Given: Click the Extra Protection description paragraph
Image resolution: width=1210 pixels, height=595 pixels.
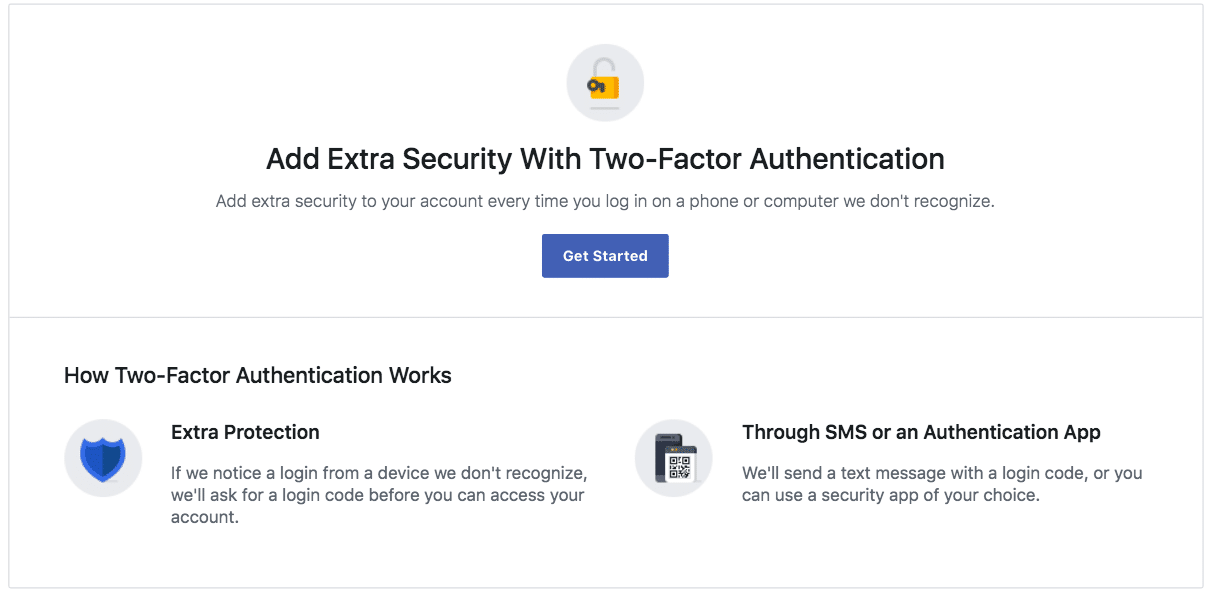Looking at the screenshot, I should [x=378, y=495].
